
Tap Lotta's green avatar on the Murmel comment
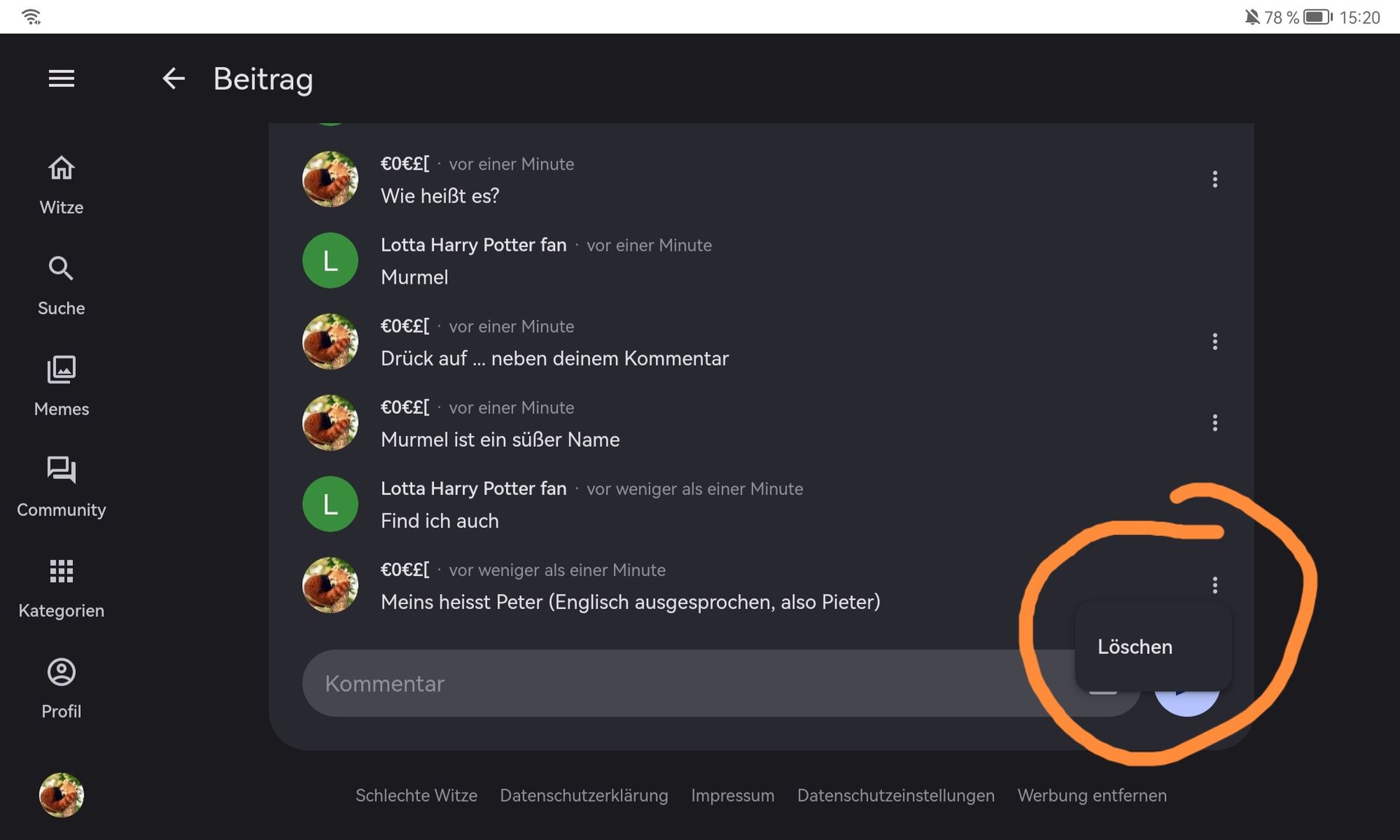coord(330,260)
